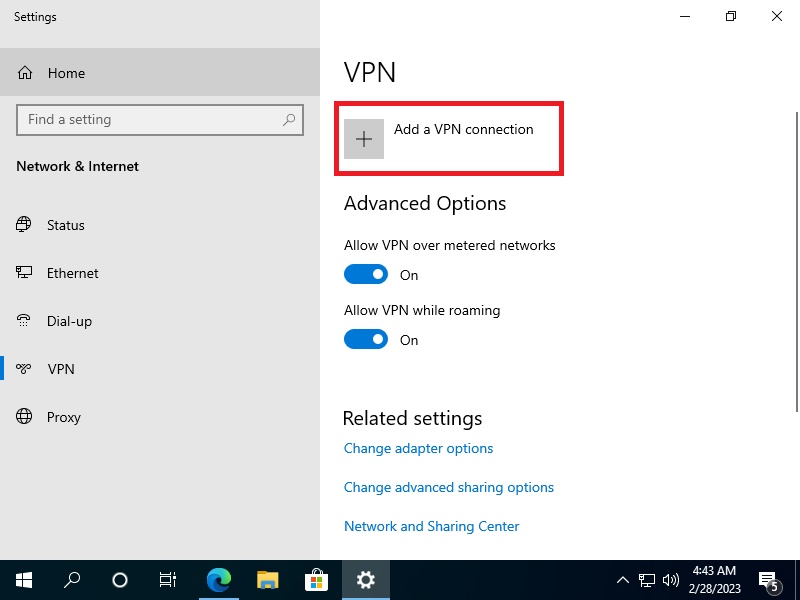Open Status page via globe icon

[24, 225]
